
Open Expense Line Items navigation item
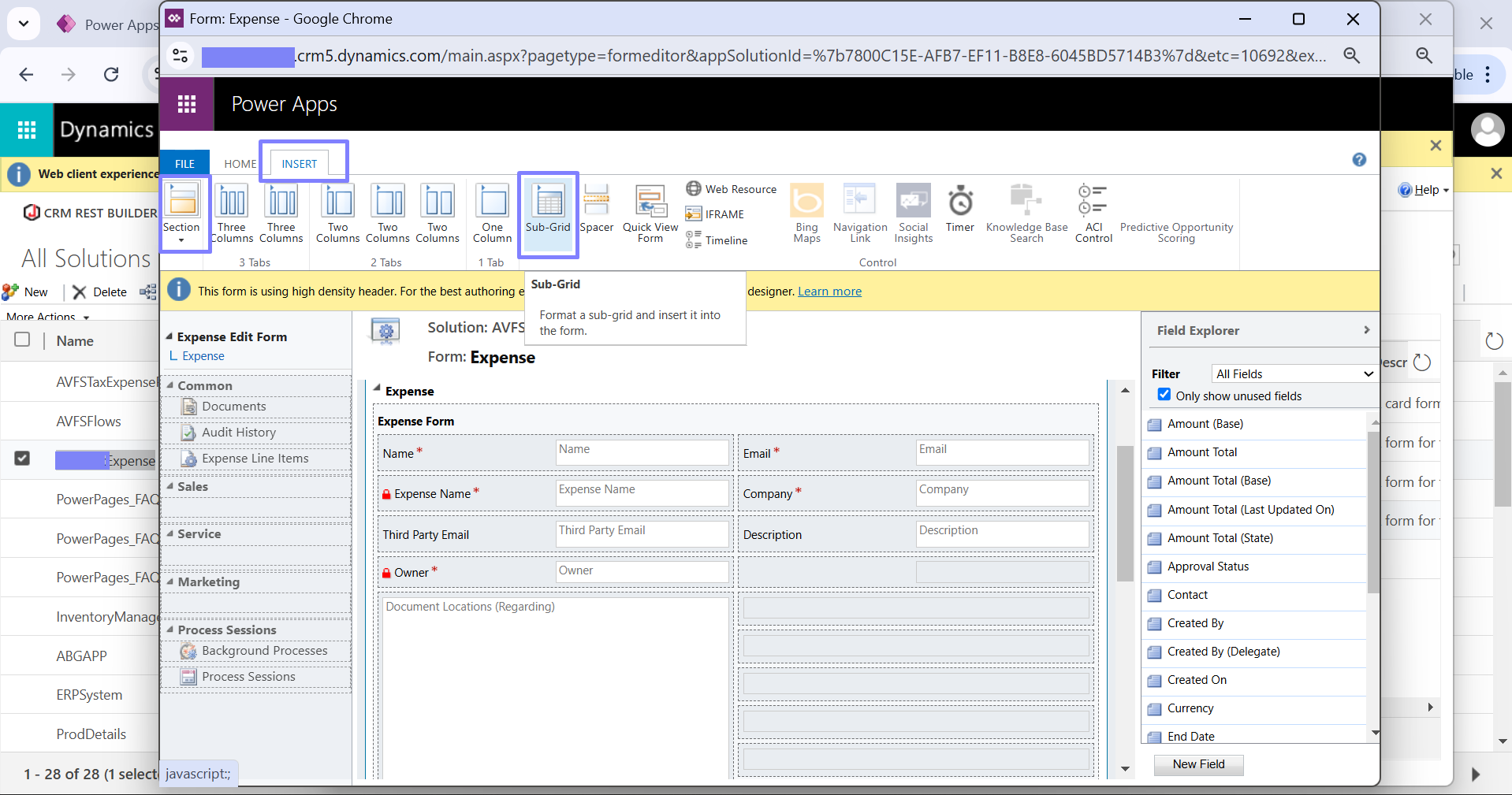point(255,459)
